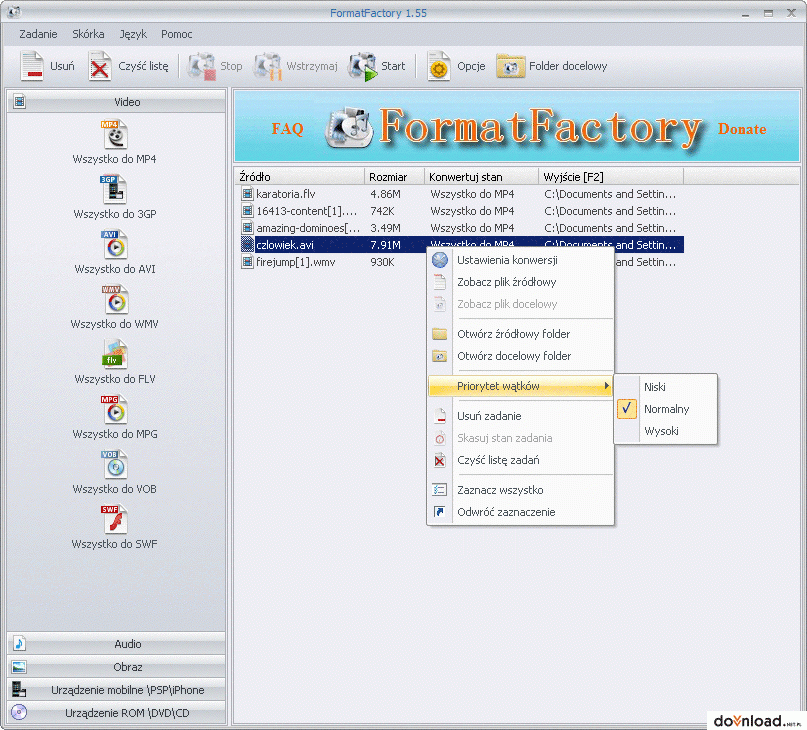Choose the Wszystko do WMV icon
The width and height of the screenshot is (807, 730).
click(114, 300)
